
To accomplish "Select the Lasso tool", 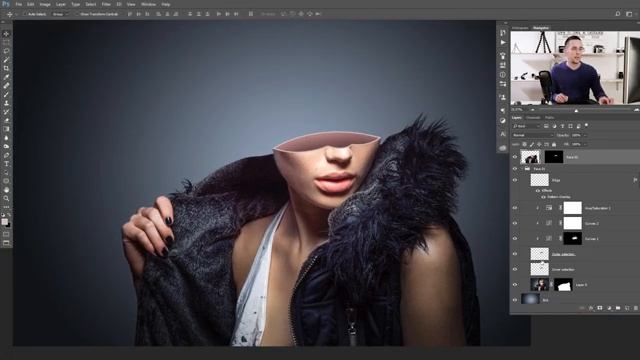I will pos(6,51).
